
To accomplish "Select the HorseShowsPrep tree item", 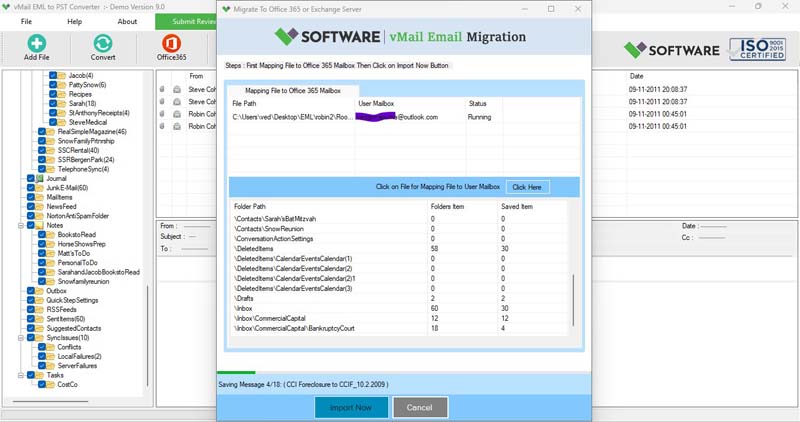I will (81, 244).
